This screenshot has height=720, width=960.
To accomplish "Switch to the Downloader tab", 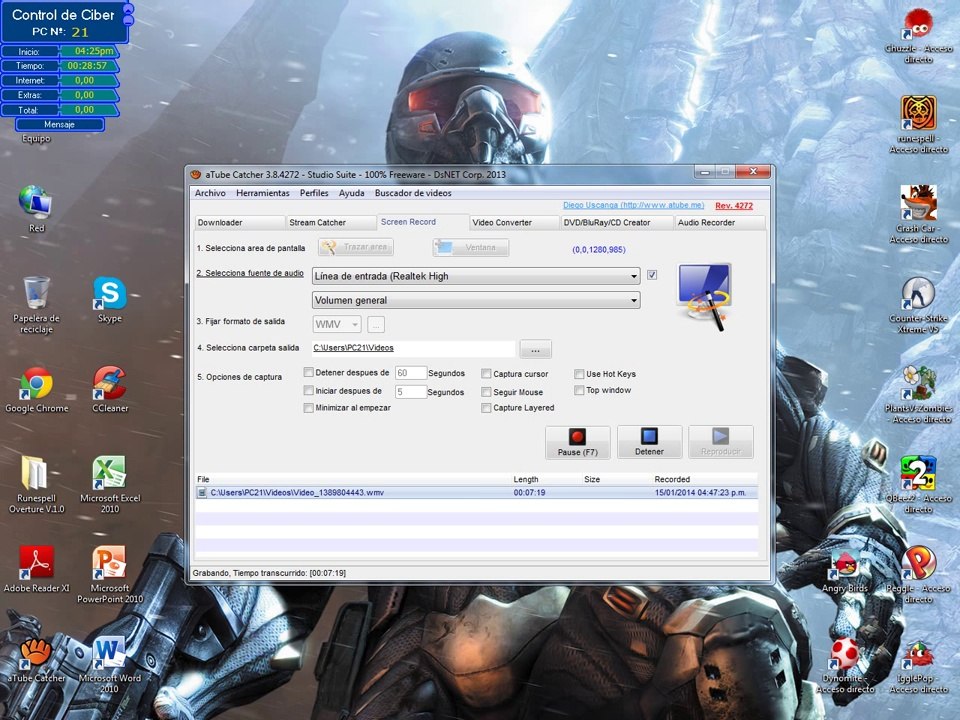I will (x=239, y=222).
